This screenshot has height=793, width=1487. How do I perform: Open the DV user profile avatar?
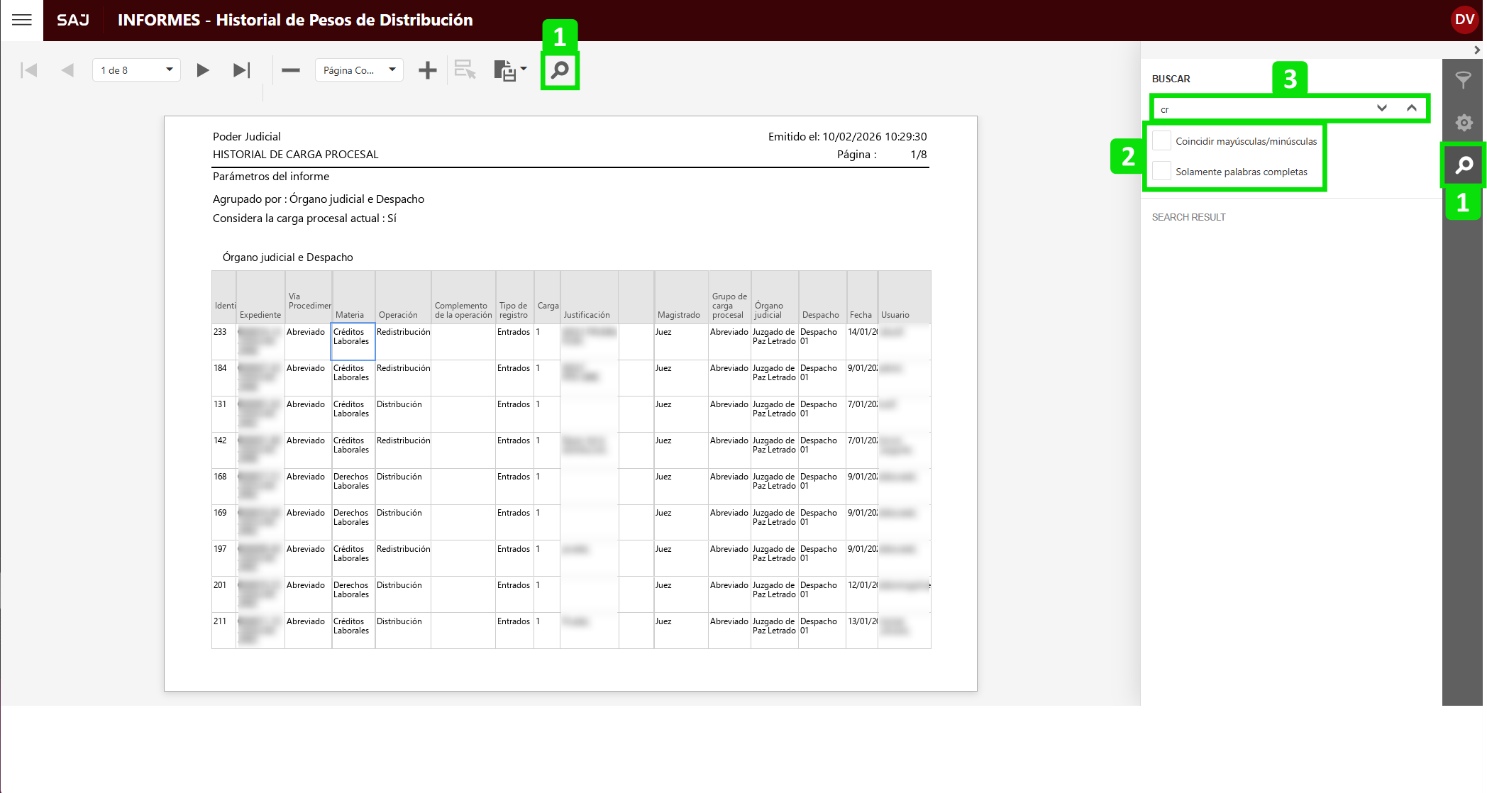(x=1464, y=20)
